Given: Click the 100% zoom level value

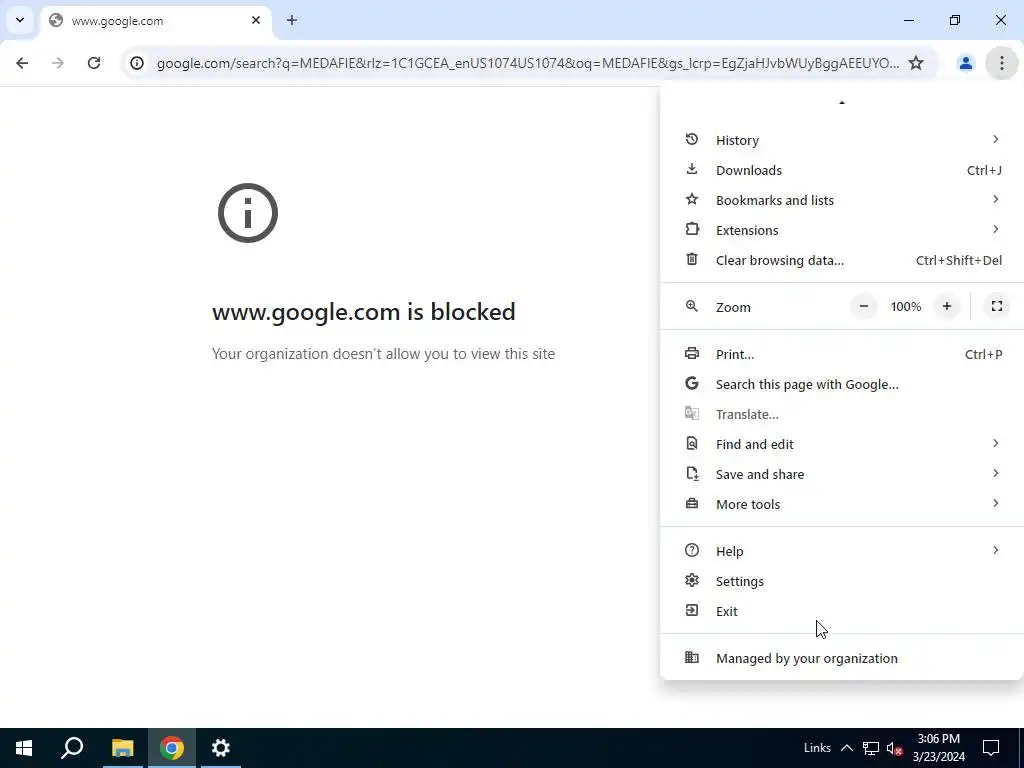Looking at the screenshot, I should tap(906, 306).
